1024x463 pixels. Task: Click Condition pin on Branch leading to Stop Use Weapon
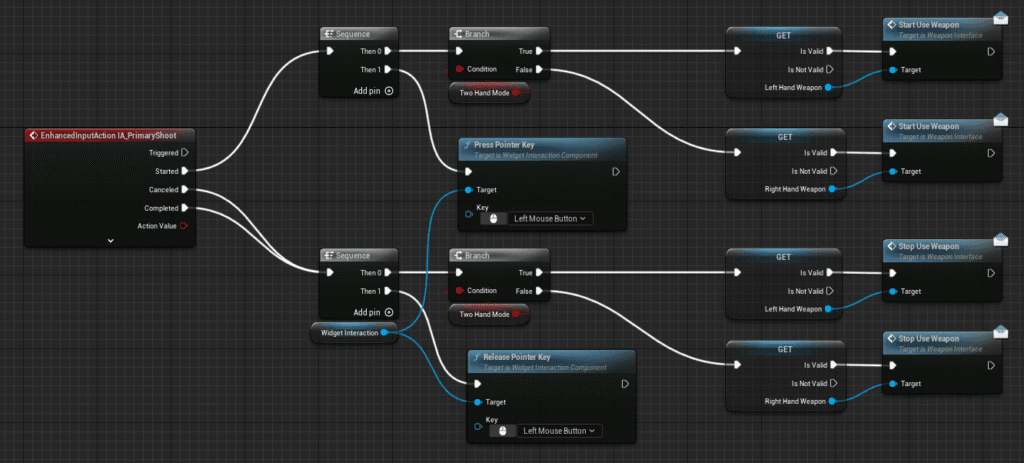pos(459,291)
